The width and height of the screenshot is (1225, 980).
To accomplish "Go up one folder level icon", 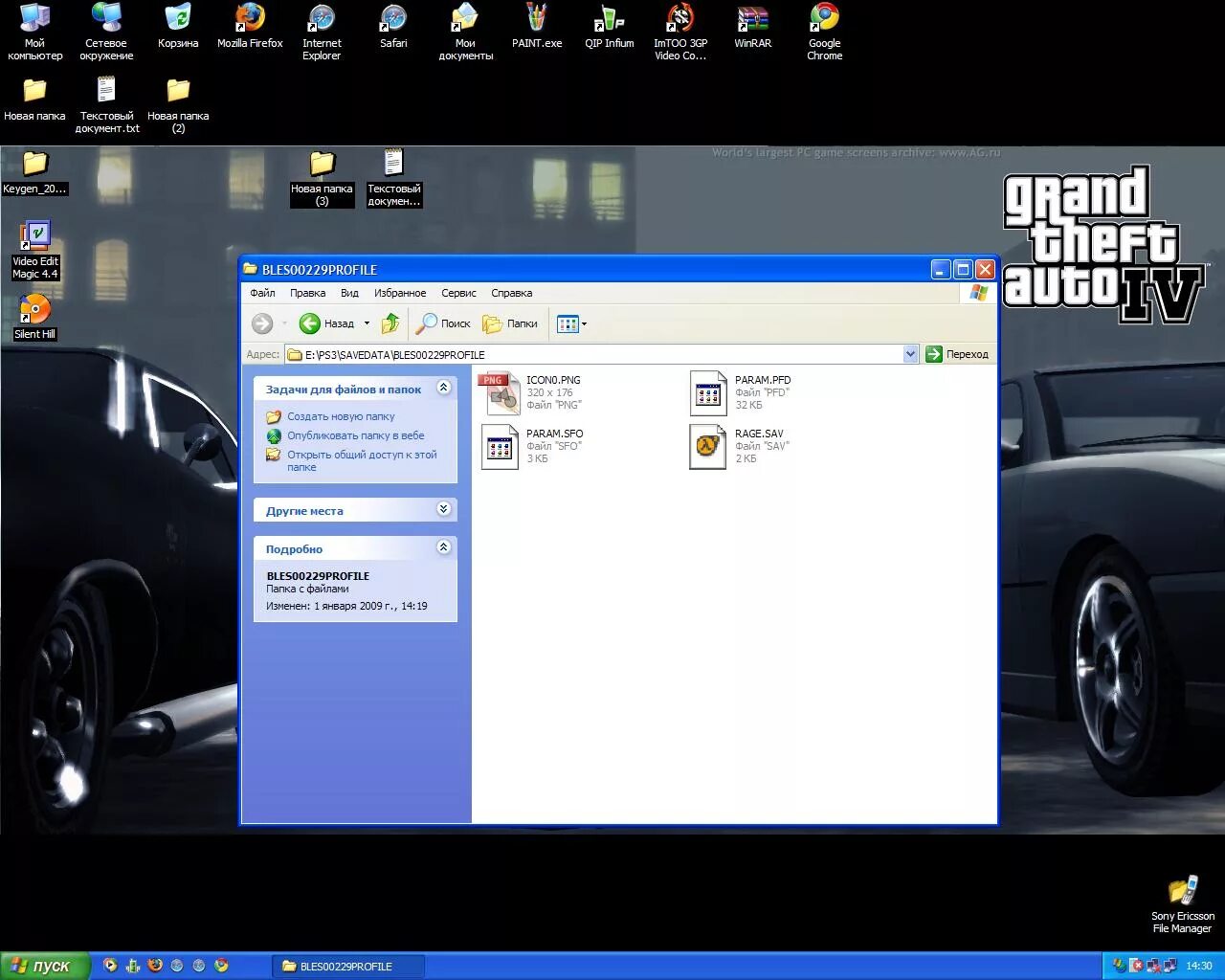I will coord(390,323).
